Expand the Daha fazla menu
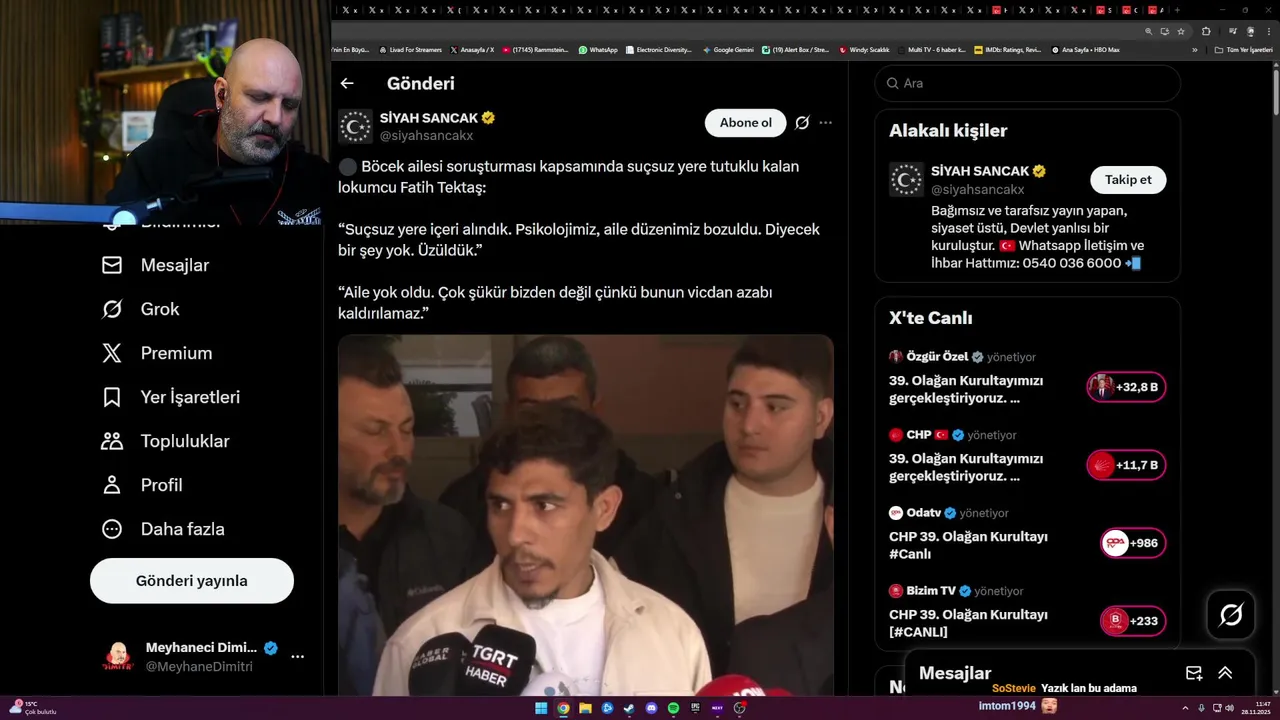Viewport: 1280px width, 720px height. coord(163,529)
